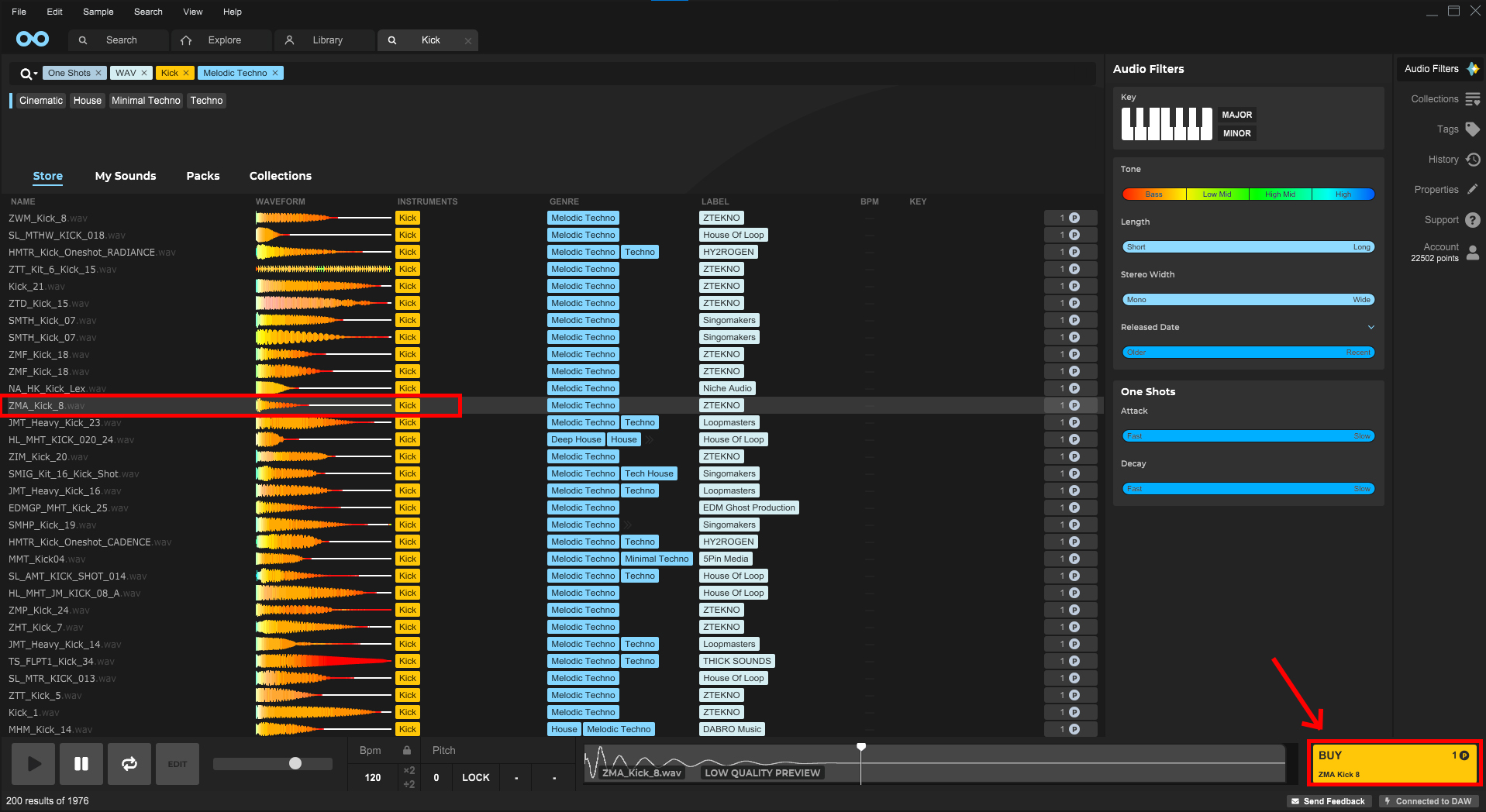This screenshot has height=812, width=1486.
Task: Sort by the NAME column header
Action: pyautogui.click(x=23, y=201)
